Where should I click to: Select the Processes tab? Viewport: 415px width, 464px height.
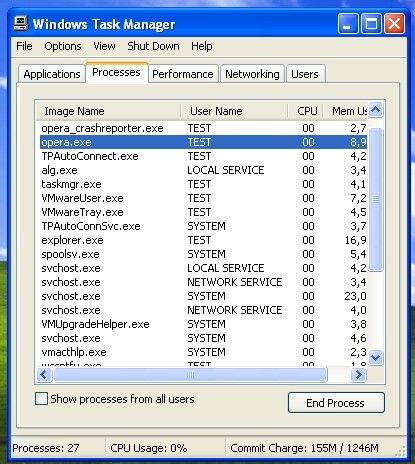click(116, 72)
